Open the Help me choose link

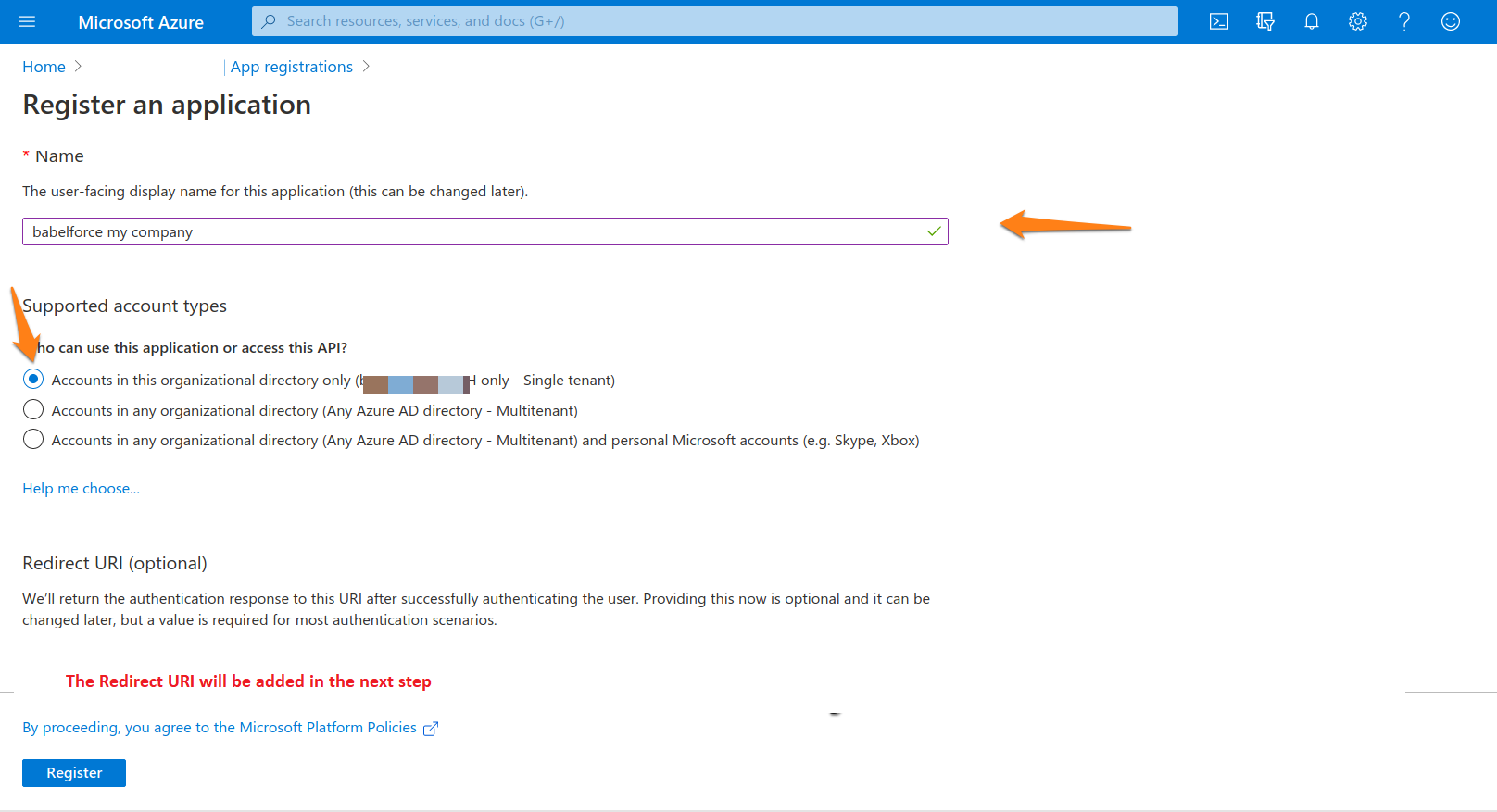tap(81, 488)
